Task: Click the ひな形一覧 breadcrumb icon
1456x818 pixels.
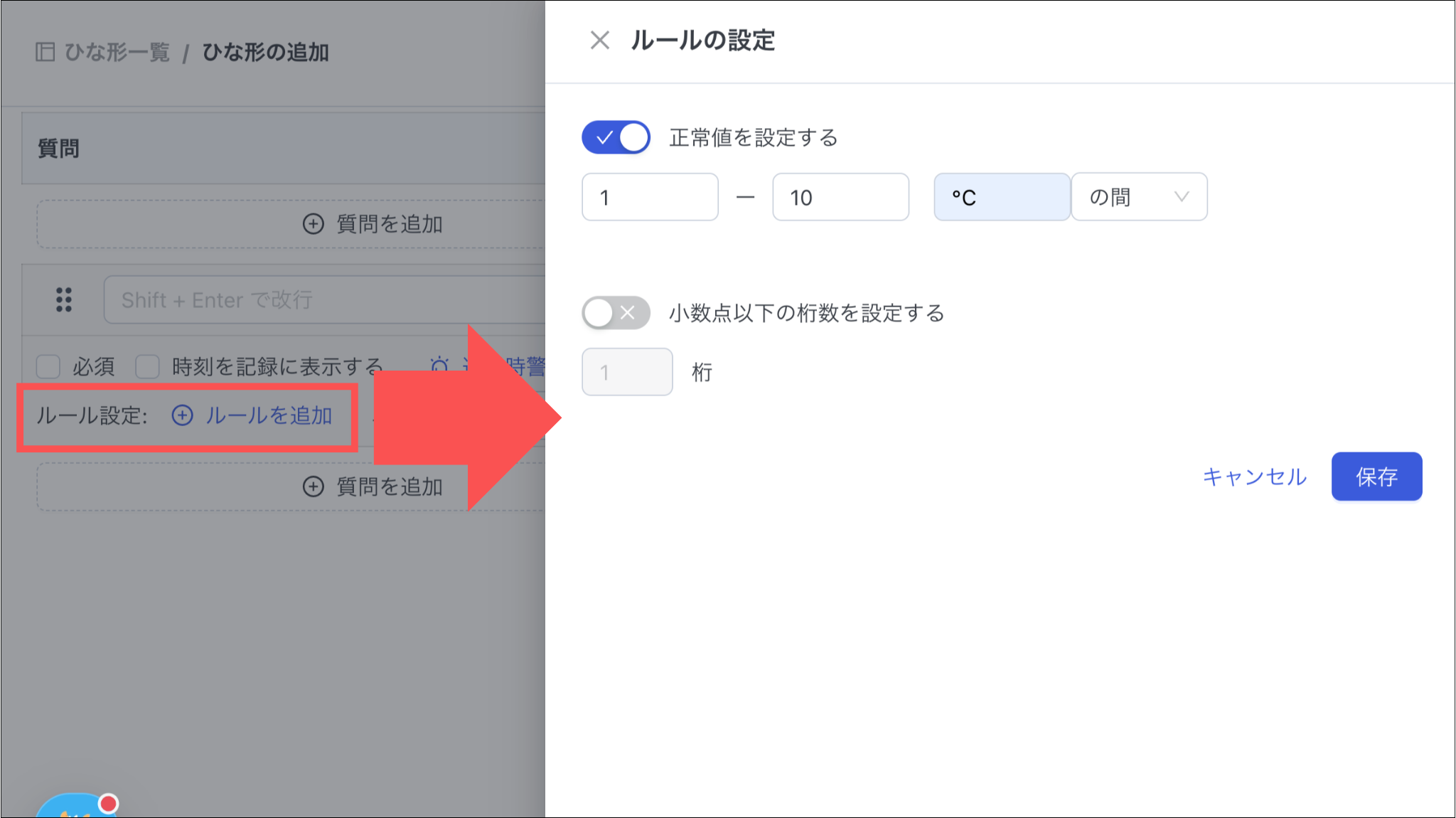Action: coord(45,52)
